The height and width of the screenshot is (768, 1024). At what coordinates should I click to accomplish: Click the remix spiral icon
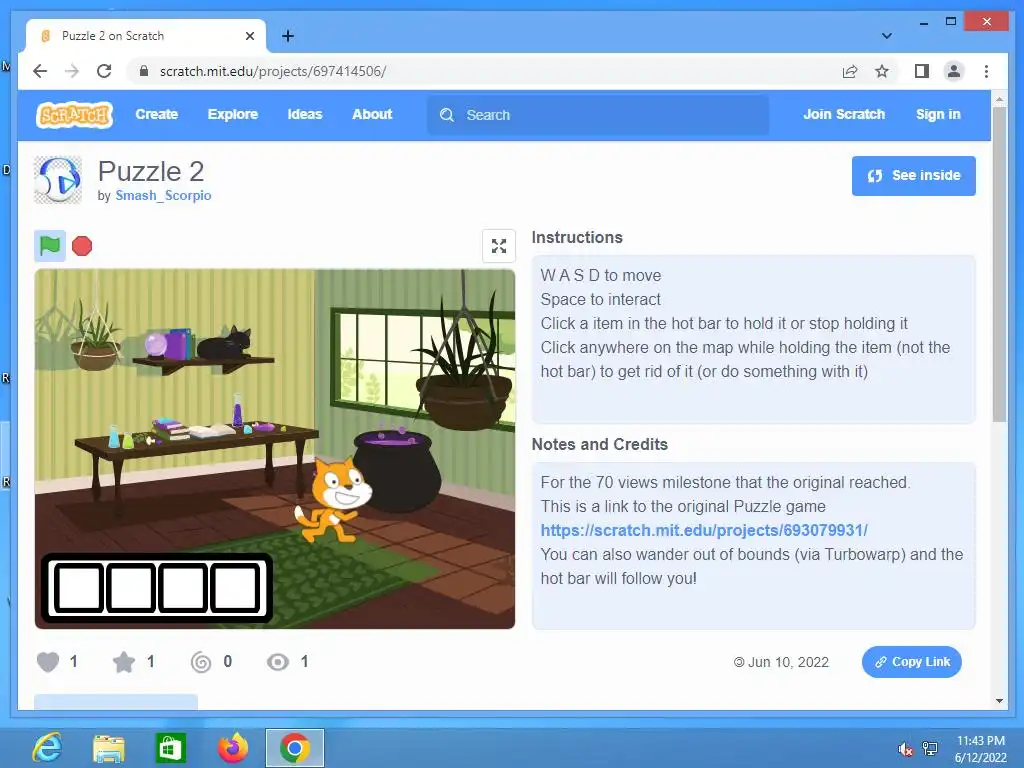201,662
